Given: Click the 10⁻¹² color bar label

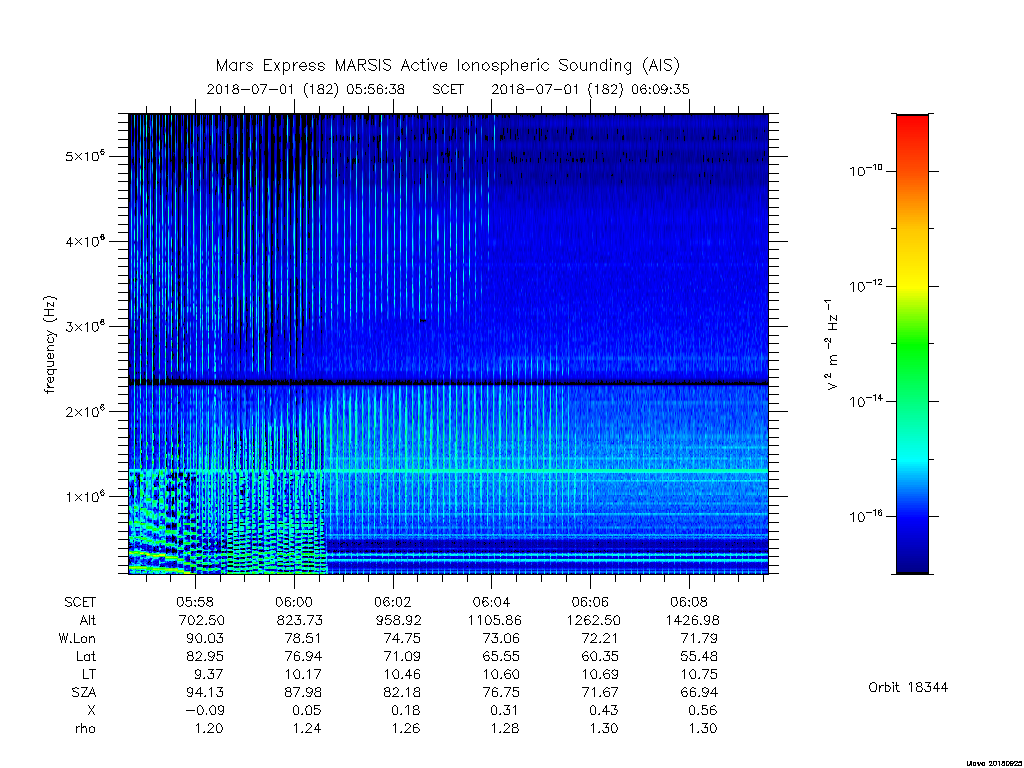Looking at the screenshot, I should pos(865,285).
